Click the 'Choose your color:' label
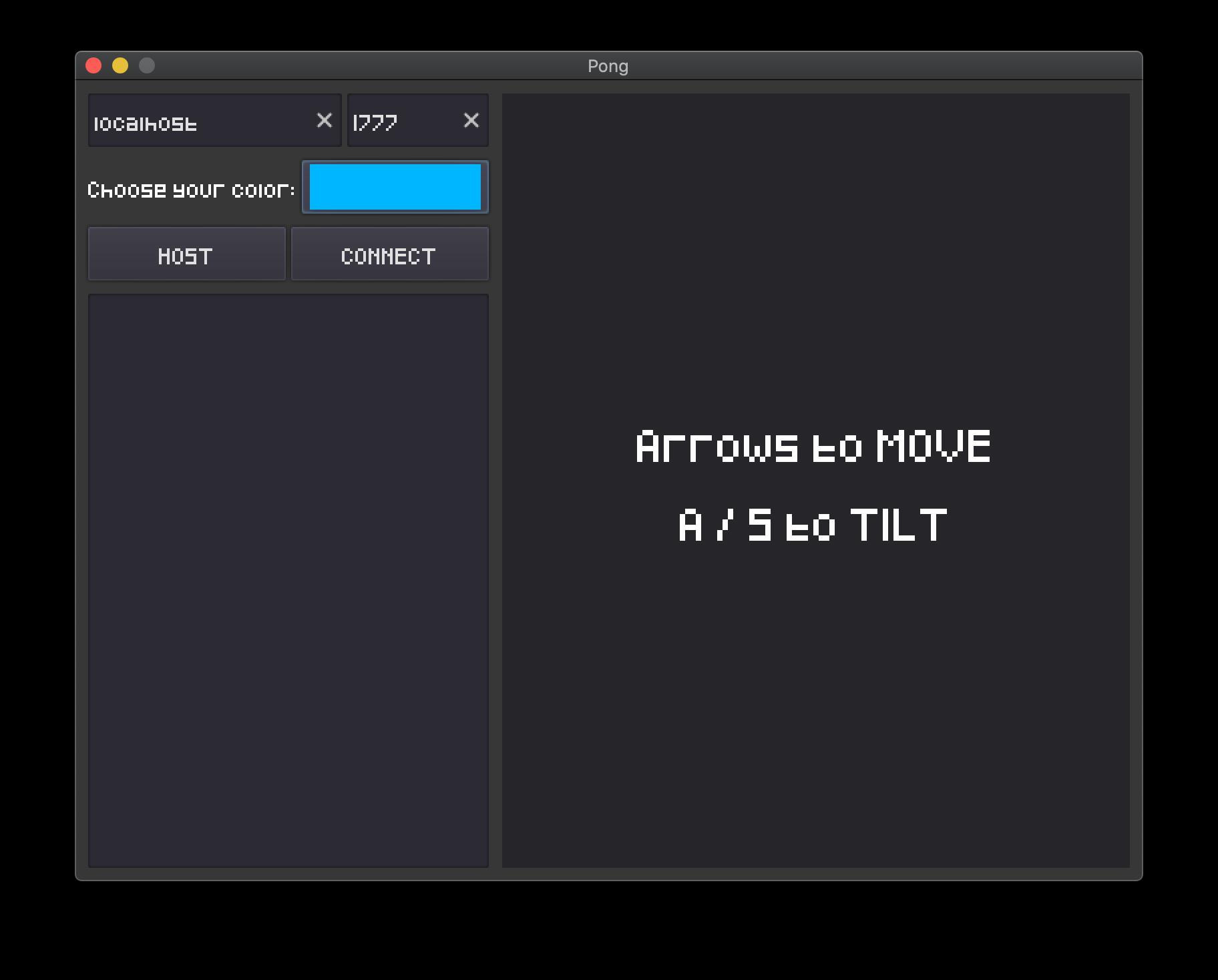Image resolution: width=1218 pixels, height=980 pixels. tap(191, 190)
